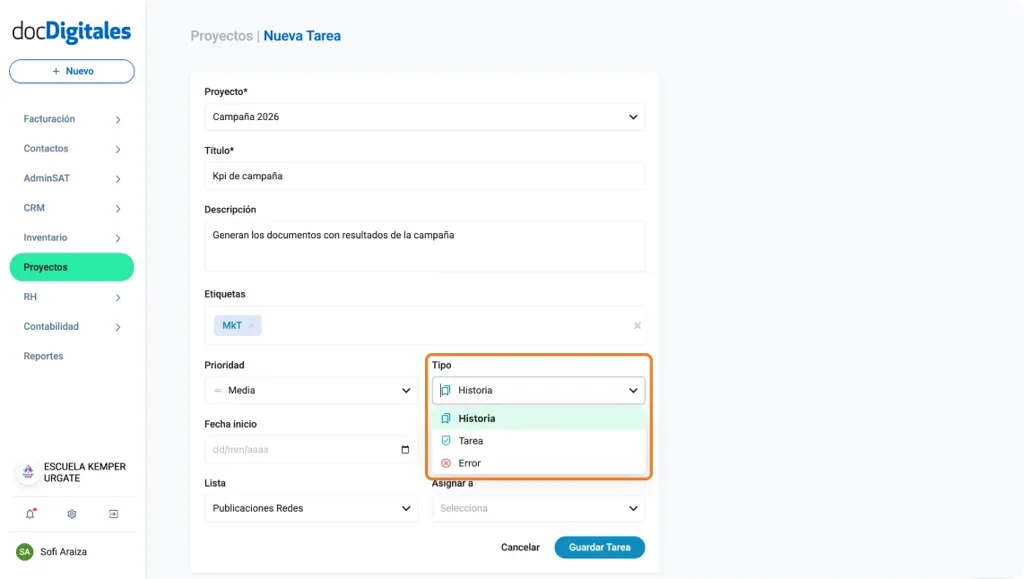
Task: Expand the Asignar a dropdown
Action: (x=538, y=508)
